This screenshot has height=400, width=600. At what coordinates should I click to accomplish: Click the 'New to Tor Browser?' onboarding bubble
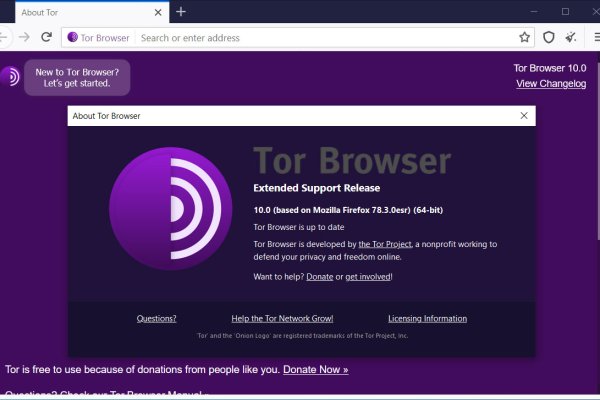coord(77,77)
